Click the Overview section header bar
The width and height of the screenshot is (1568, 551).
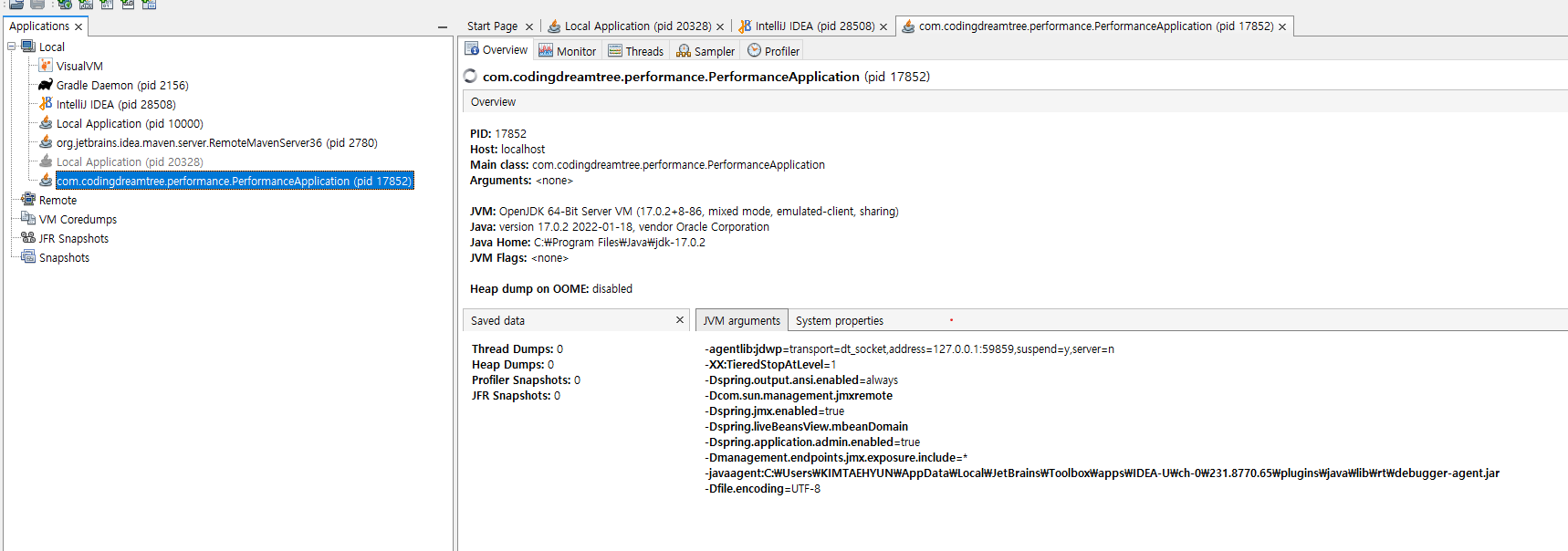click(x=1015, y=102)
